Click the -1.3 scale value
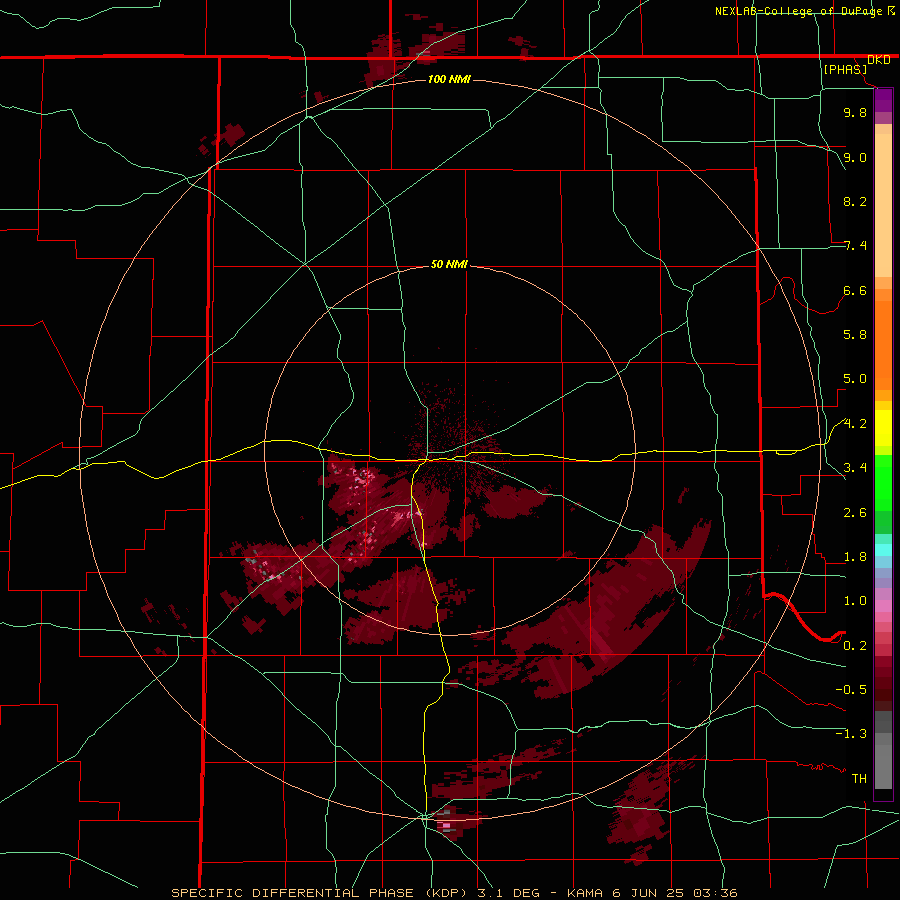Screen dimensions: 900x900 tap(851, 734)
